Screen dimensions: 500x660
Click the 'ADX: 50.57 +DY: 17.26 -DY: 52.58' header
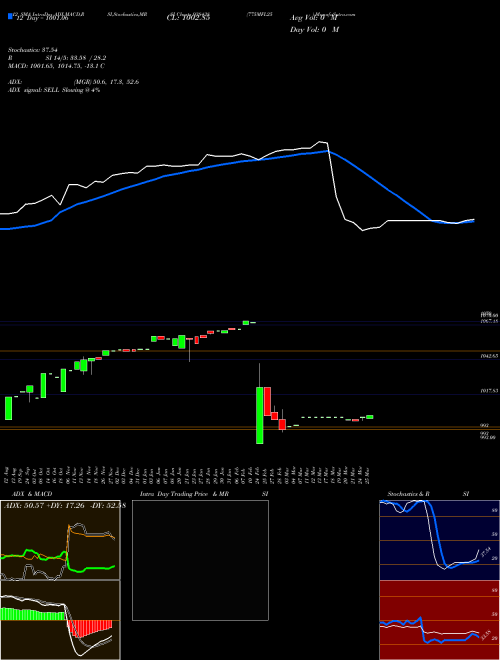pos(64,505)
